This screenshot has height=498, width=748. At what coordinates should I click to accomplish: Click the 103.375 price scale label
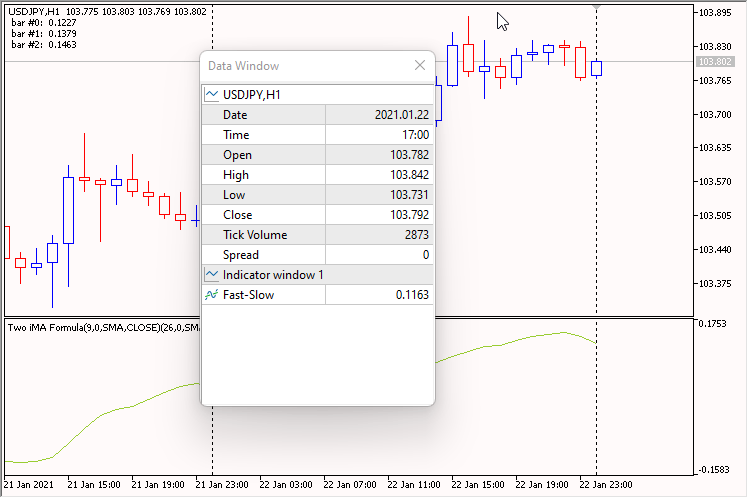tap(715, 284)
